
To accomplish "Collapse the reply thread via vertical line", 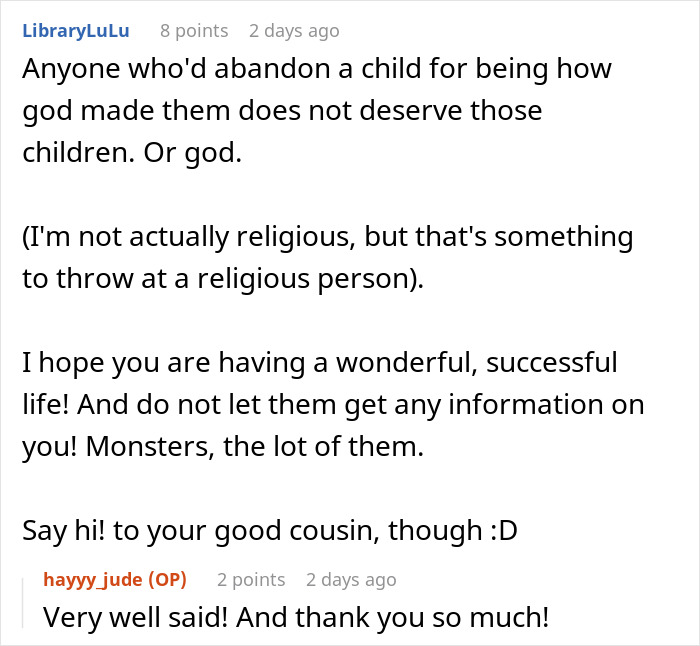I will click(x=27, y=599).
